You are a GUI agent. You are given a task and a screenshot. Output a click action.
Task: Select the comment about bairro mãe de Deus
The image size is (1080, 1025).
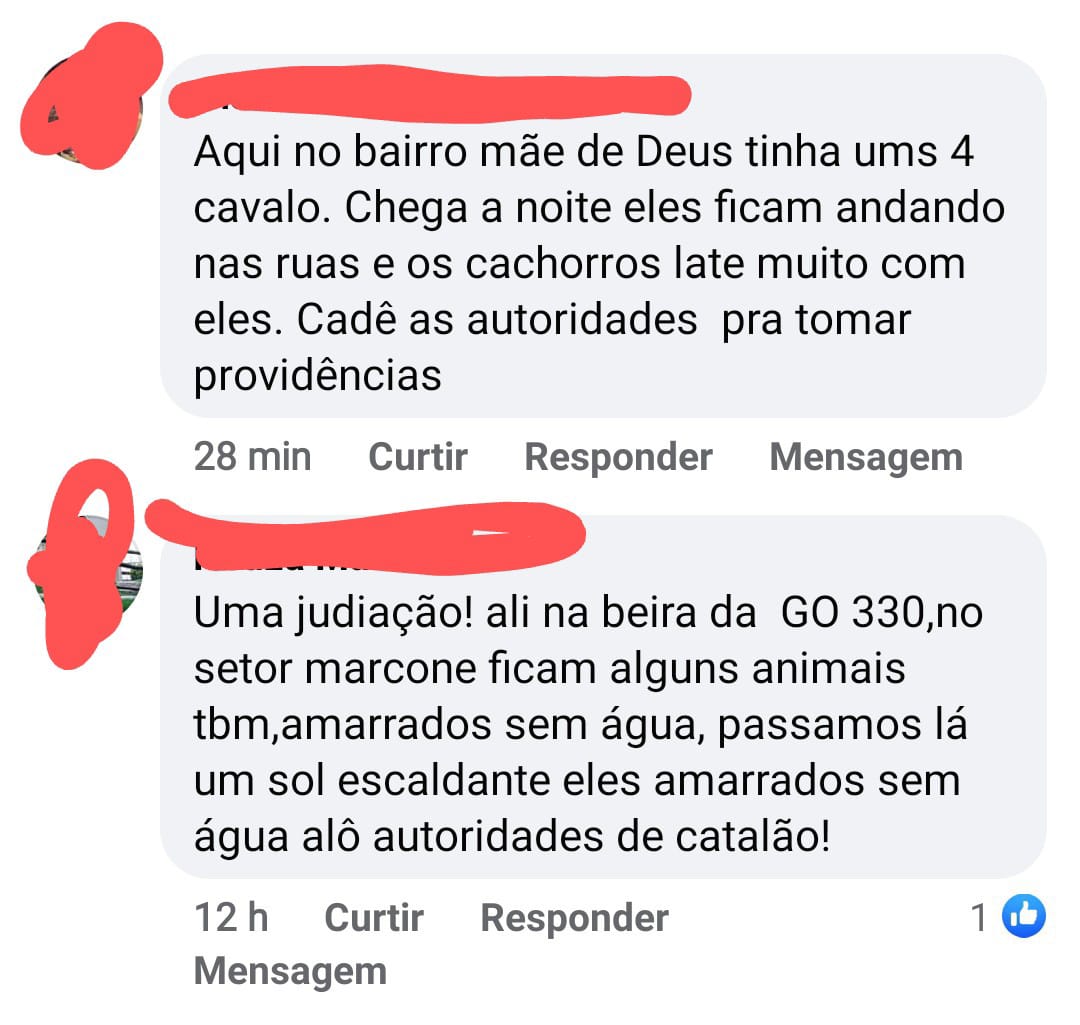tap(603, 236)
